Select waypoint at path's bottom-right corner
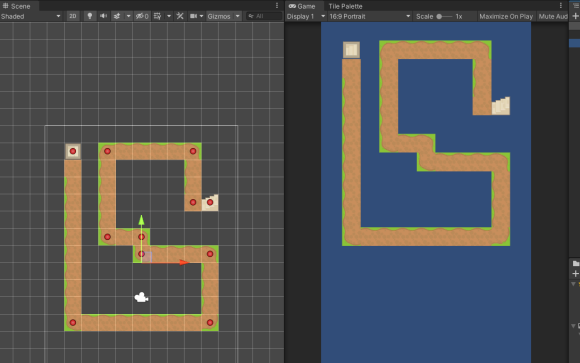Image resolution: width=580 pixels, height=363 pixels. click(x=210, y=322)
